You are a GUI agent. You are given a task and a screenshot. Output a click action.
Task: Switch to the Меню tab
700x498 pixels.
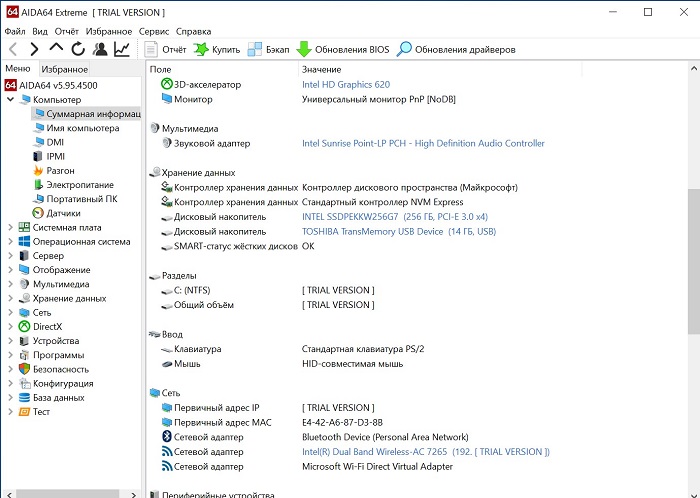point(18,69)
